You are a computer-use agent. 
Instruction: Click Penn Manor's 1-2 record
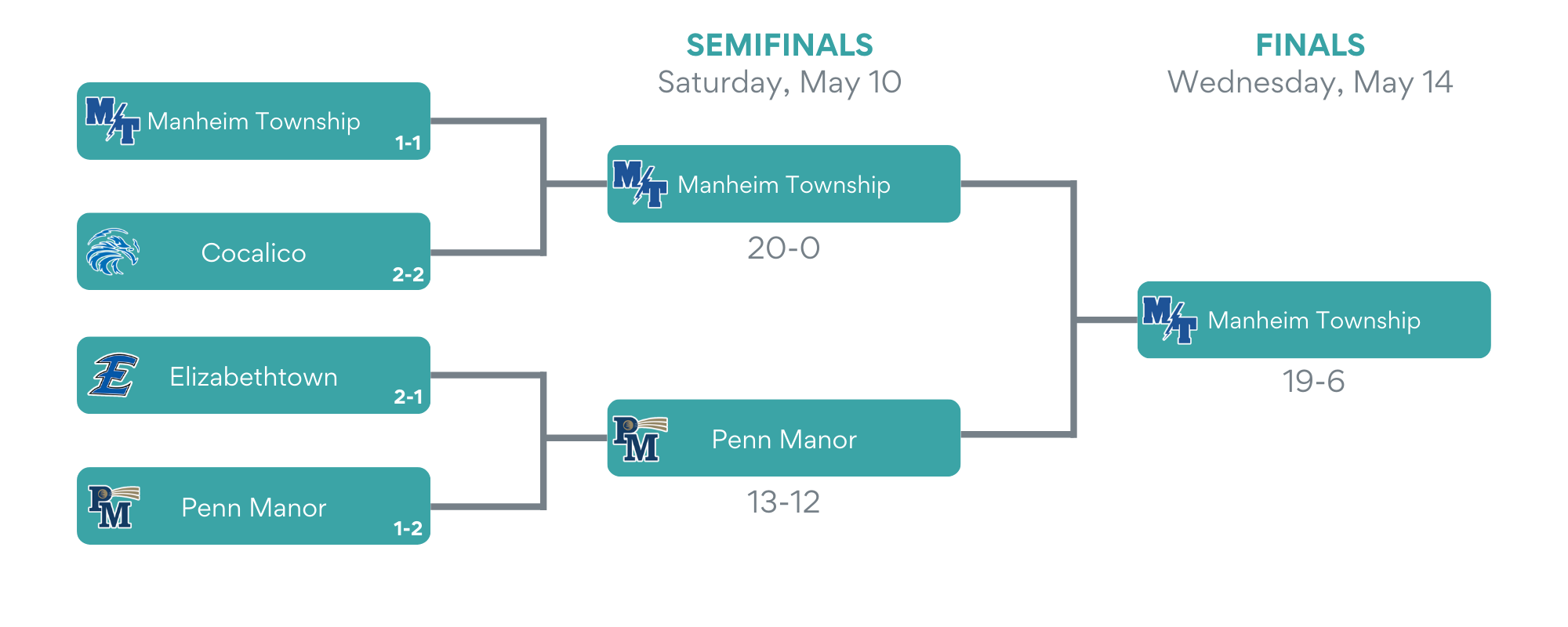click(408, 528)
